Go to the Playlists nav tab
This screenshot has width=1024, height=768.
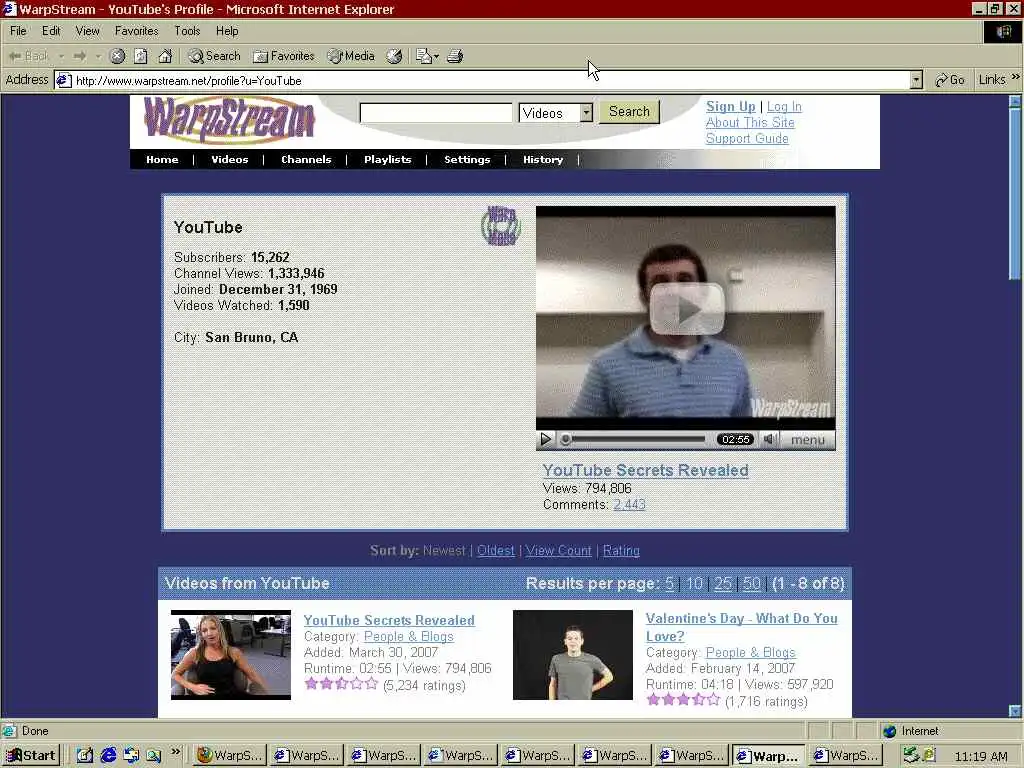click(x=387, y=159)
